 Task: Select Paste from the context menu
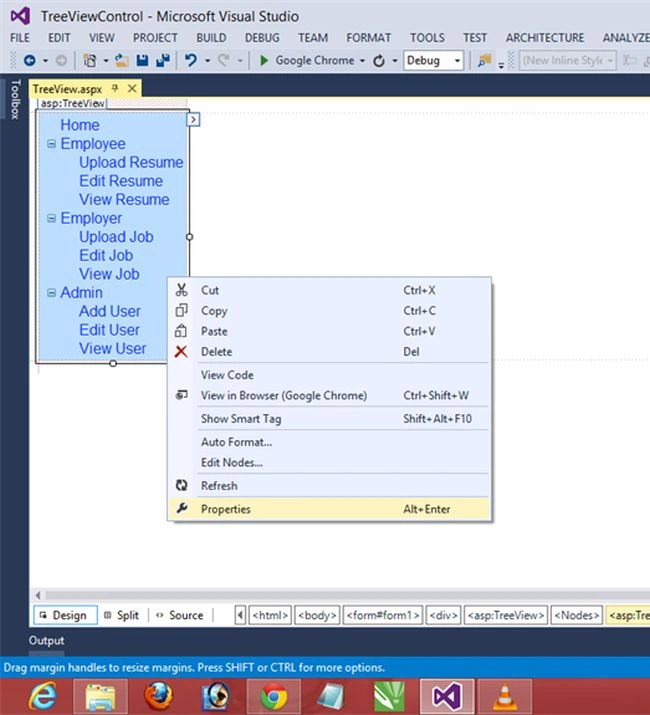[x=329, y=331]
